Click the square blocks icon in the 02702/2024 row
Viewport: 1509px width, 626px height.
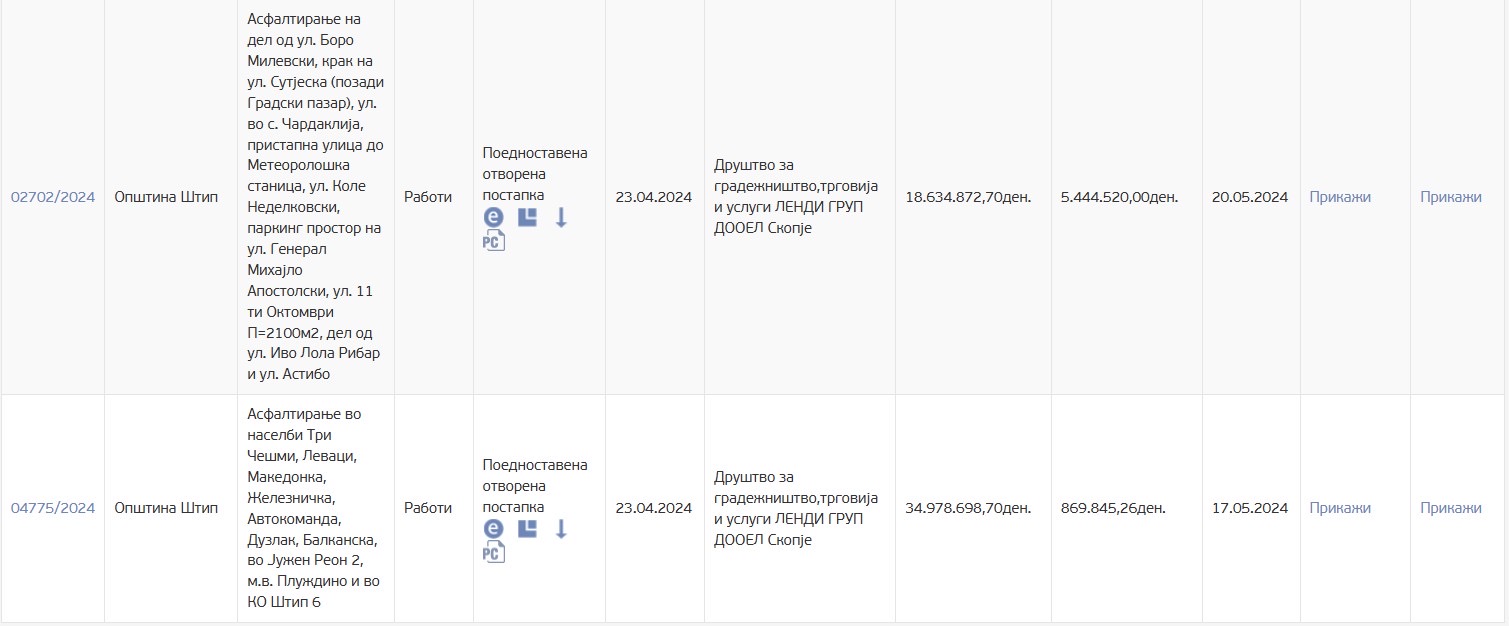(527, 217)
